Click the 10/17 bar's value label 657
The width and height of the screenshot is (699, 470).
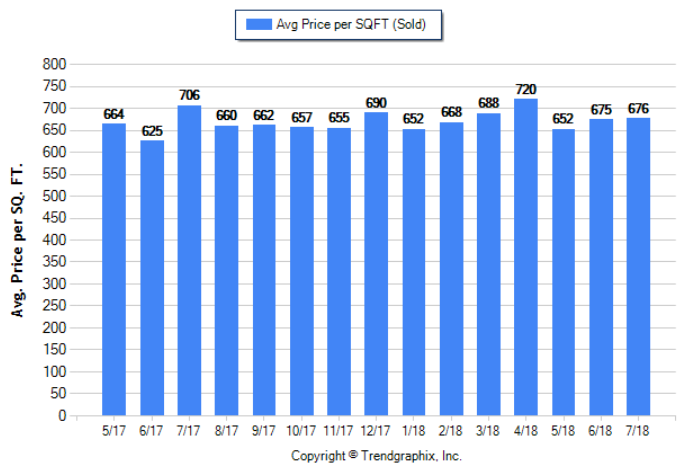point(302,118)
